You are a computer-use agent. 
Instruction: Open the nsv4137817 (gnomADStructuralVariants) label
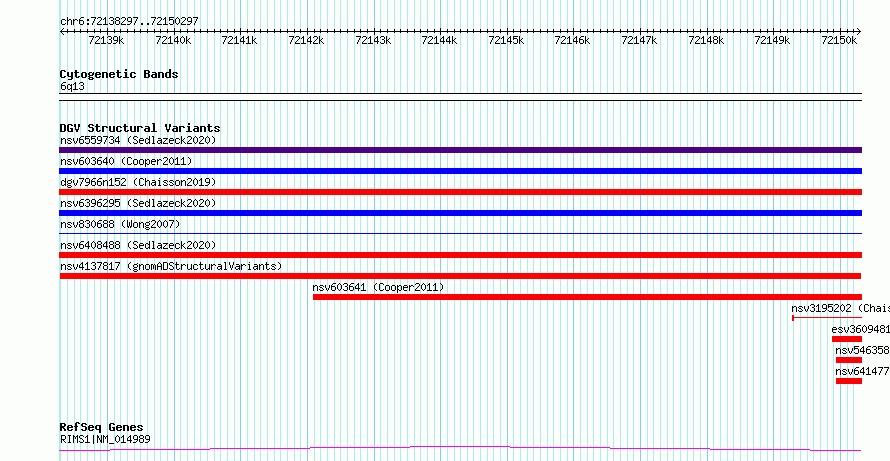(x=170, y=266)
